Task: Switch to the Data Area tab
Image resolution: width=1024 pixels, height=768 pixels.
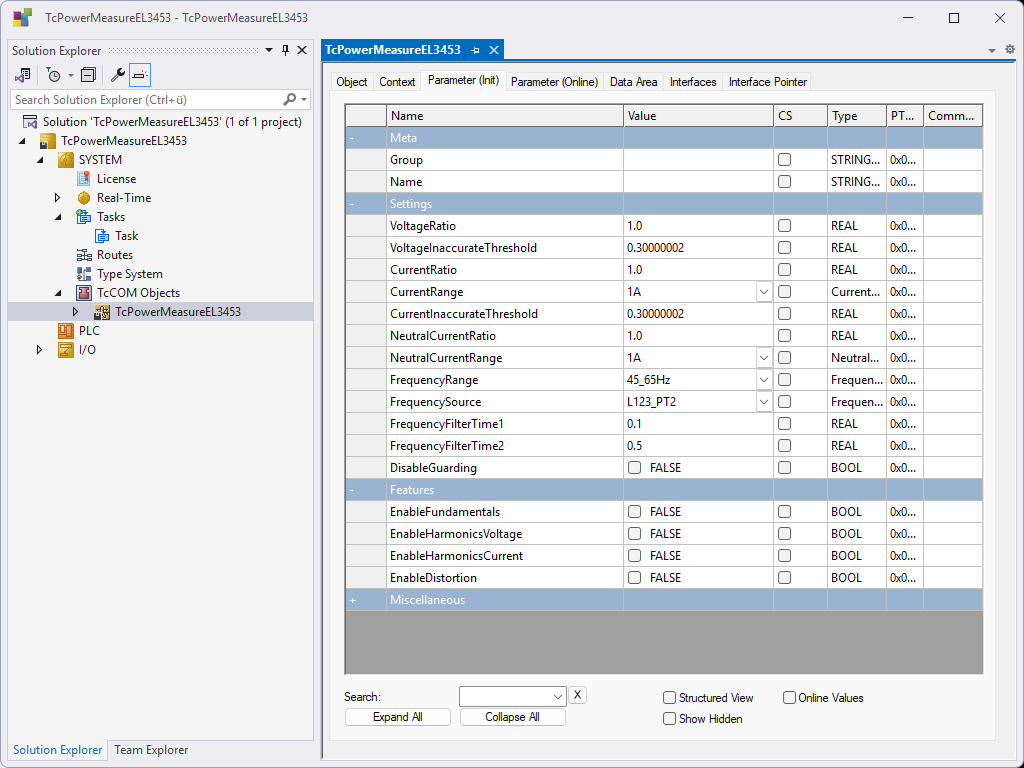Action: point(633,82)
